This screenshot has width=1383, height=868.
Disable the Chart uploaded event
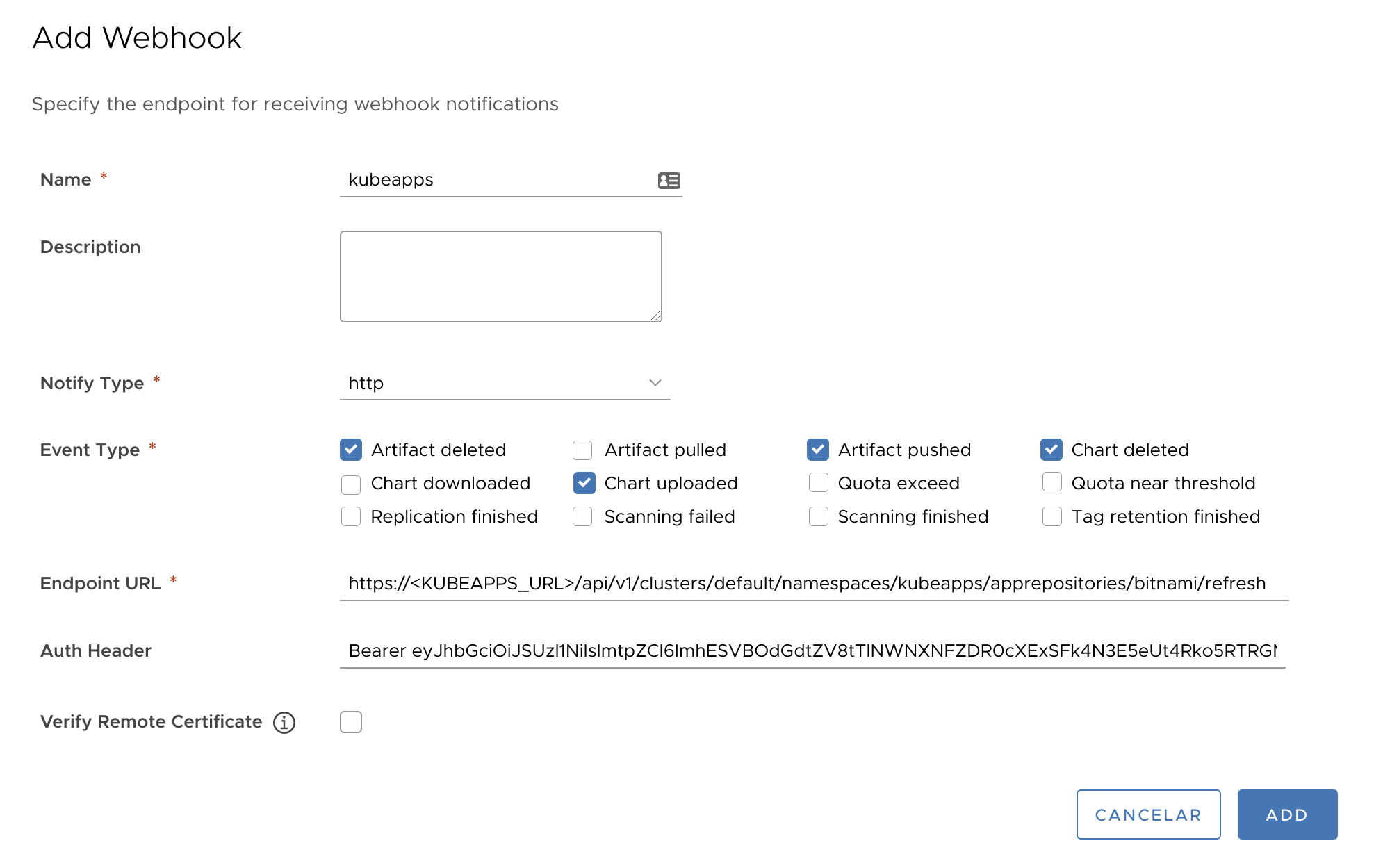point(584,483)
